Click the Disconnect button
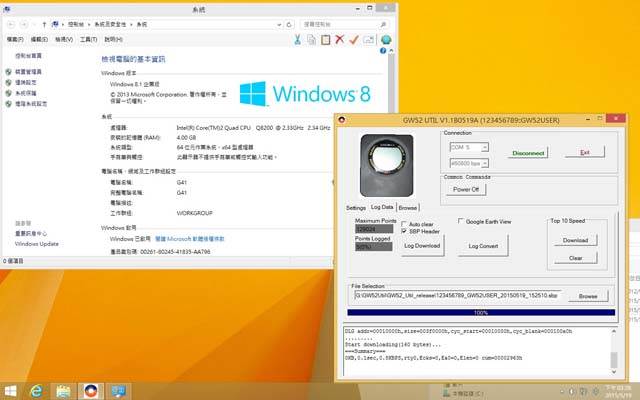 coord(528,152)
